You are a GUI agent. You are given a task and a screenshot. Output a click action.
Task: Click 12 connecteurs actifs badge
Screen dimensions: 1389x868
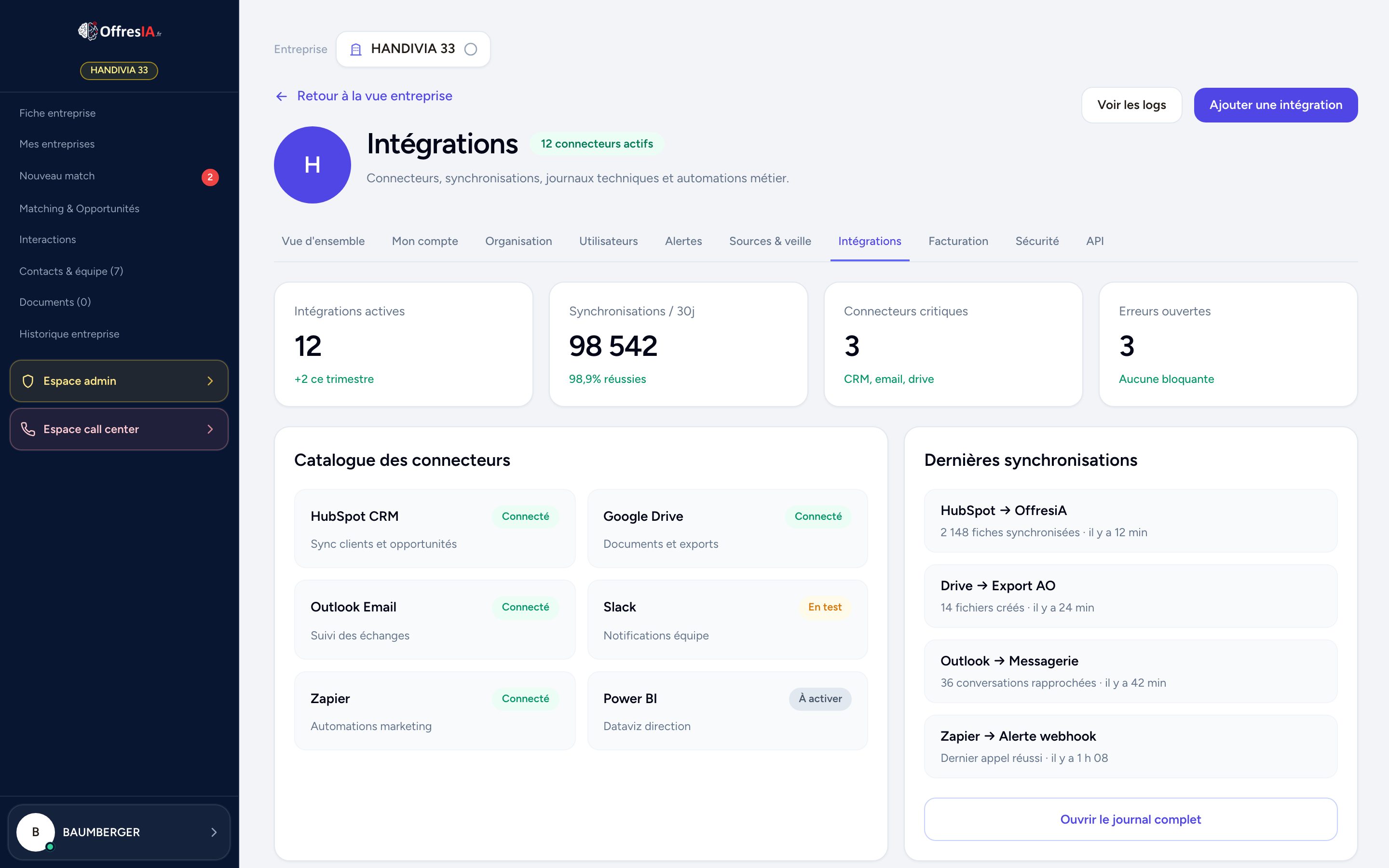pyautogui.click(x=596, y=144)
